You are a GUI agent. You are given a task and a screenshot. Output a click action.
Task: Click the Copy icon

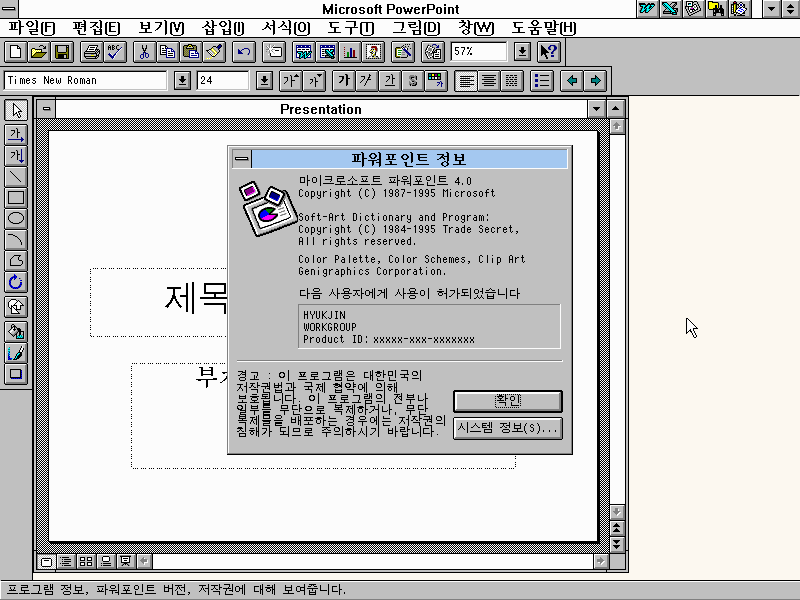coord(167,52)
